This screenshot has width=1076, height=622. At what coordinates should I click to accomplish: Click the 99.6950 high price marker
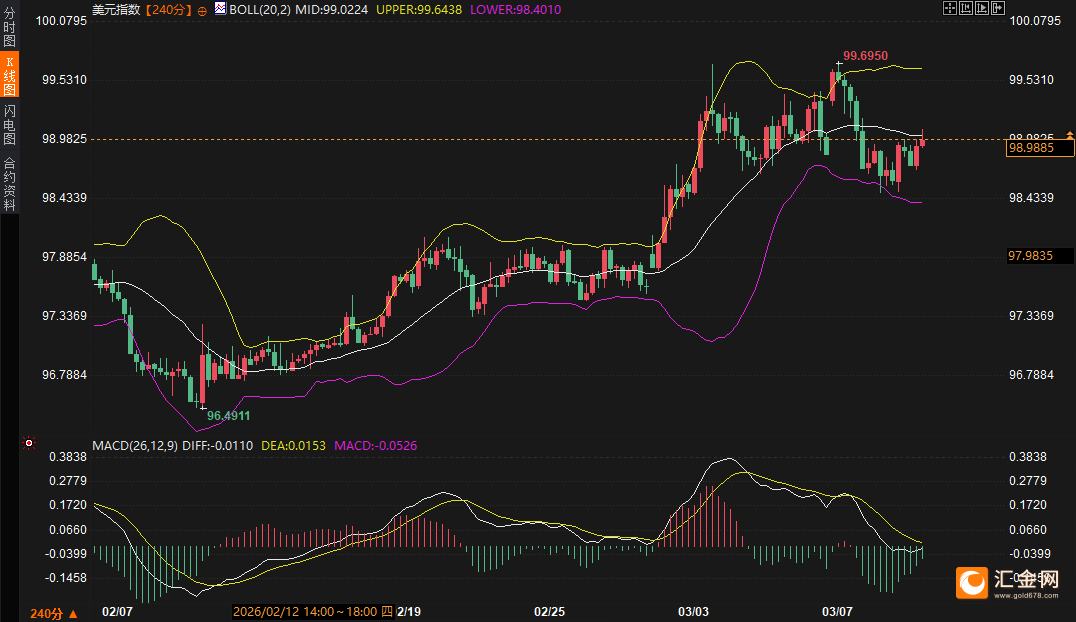pos(865,56)
